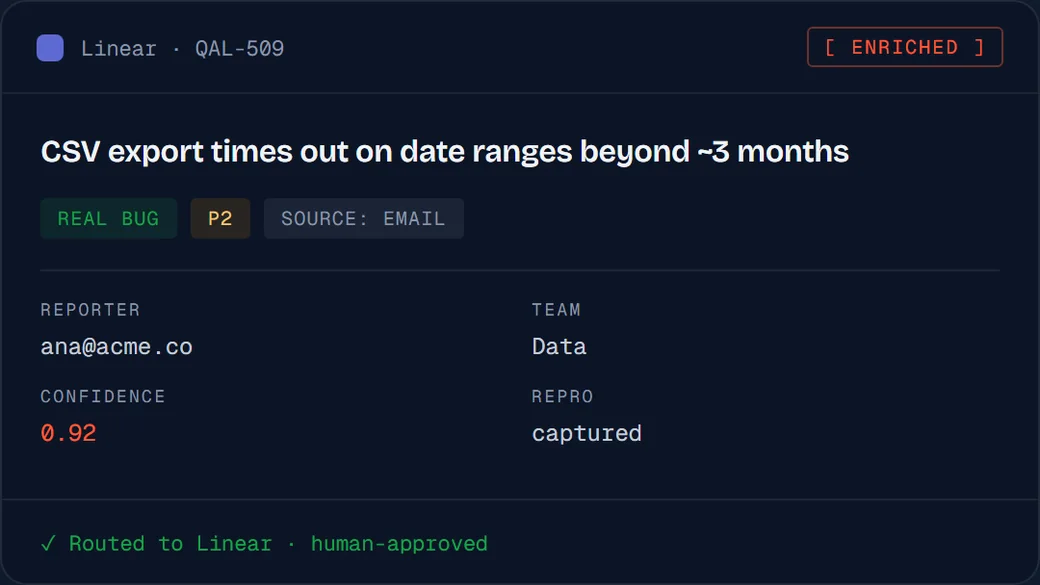This screenshot has width=1040, height=585.
Task: Click the human-approved label
Action: 399,544
